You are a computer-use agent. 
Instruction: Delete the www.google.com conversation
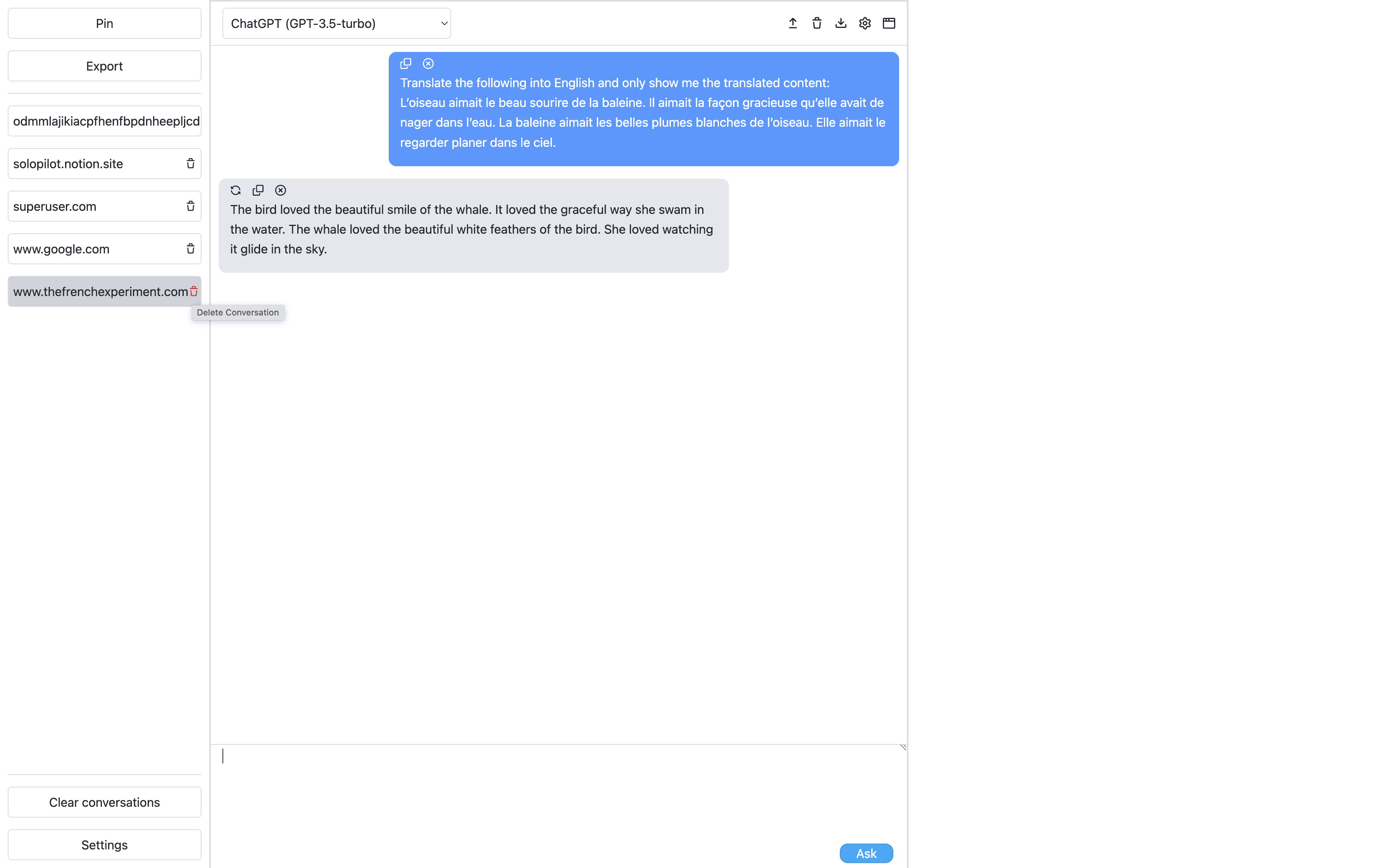tap(191, 248)
